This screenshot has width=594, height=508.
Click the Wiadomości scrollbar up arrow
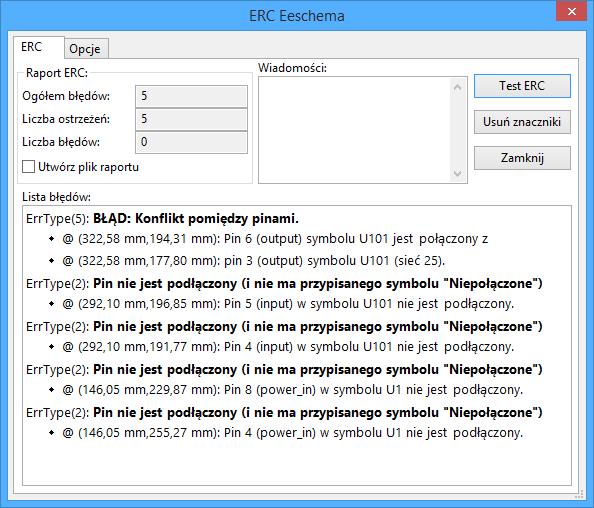tap(457, 88)
